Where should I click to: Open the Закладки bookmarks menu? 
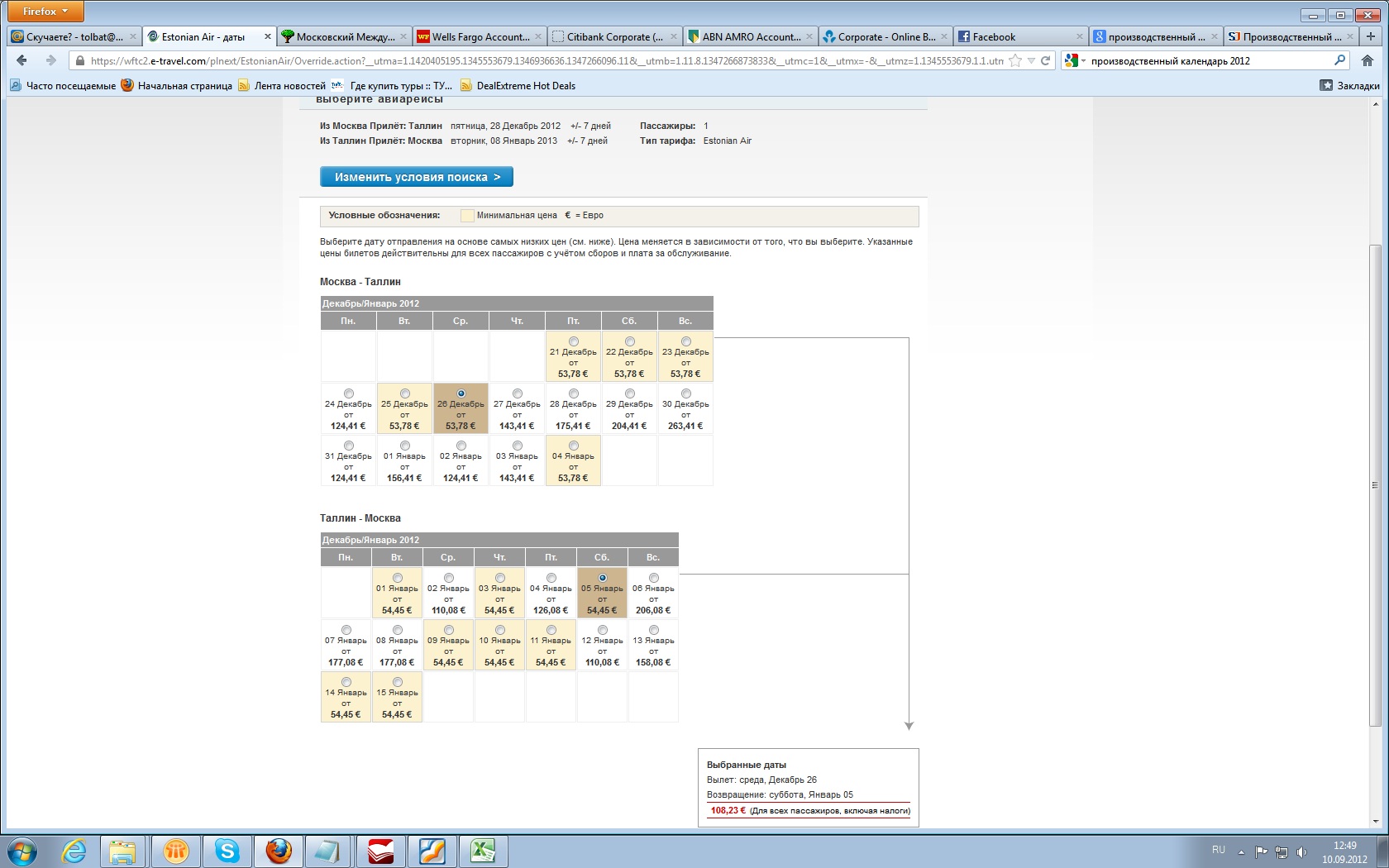pyautogui.click(x=1350, y=85)
